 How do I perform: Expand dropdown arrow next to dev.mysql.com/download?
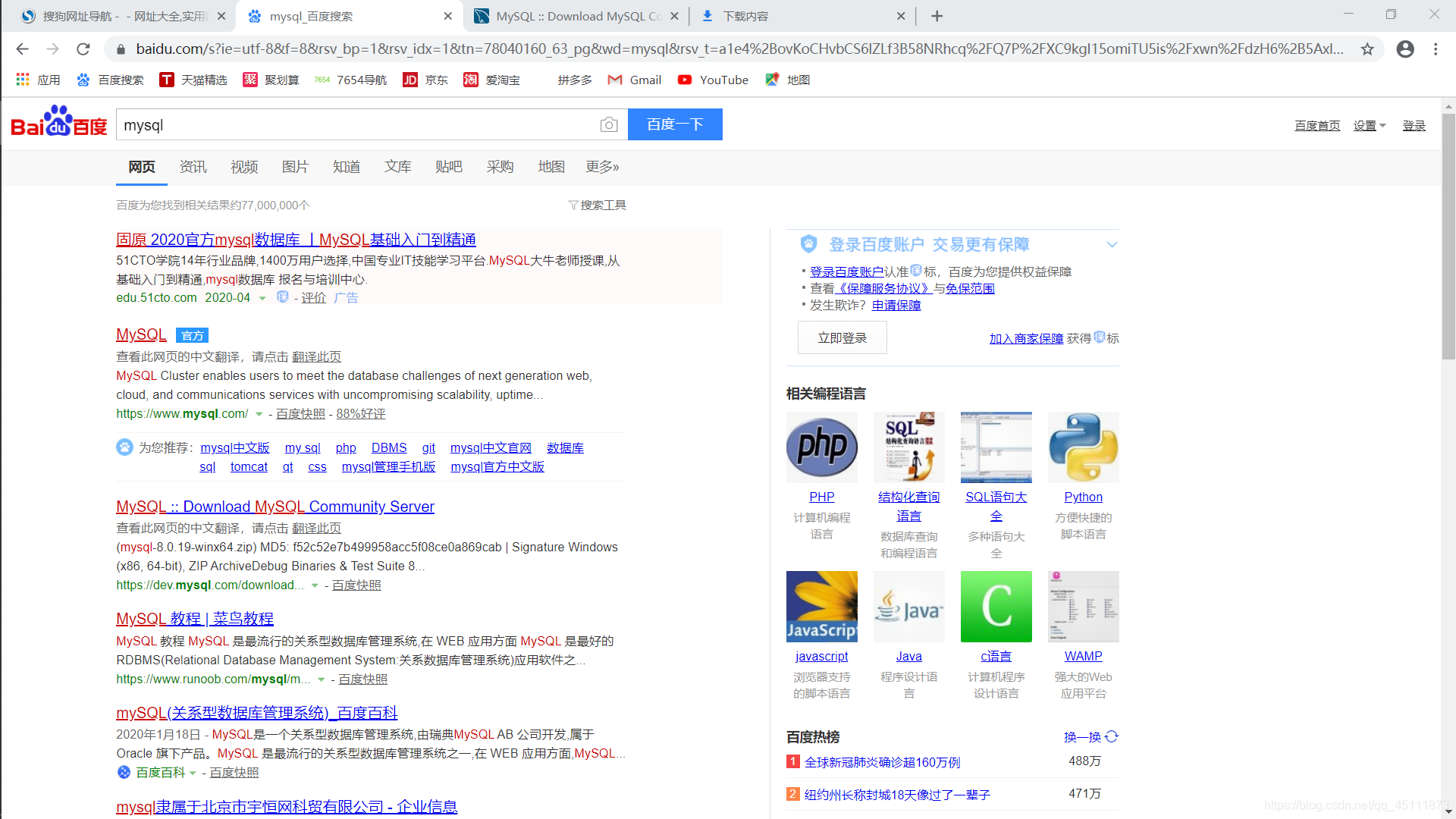pos(315,585)
